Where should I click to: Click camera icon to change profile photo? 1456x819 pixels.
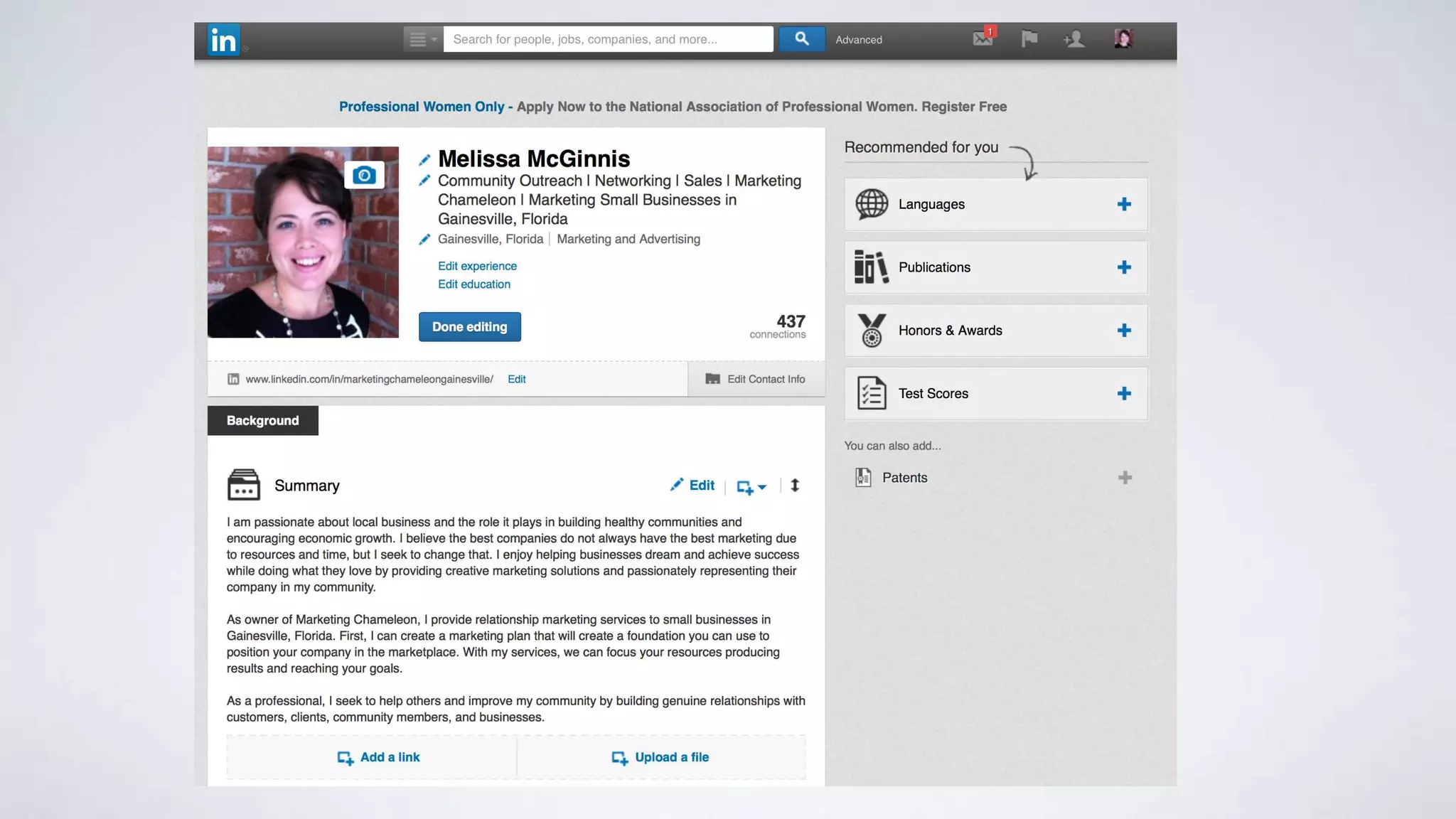[364, 175]
